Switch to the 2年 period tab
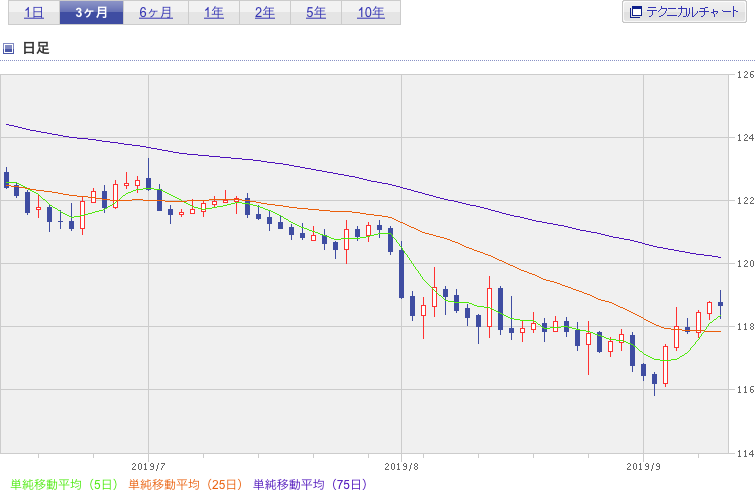 265,13
